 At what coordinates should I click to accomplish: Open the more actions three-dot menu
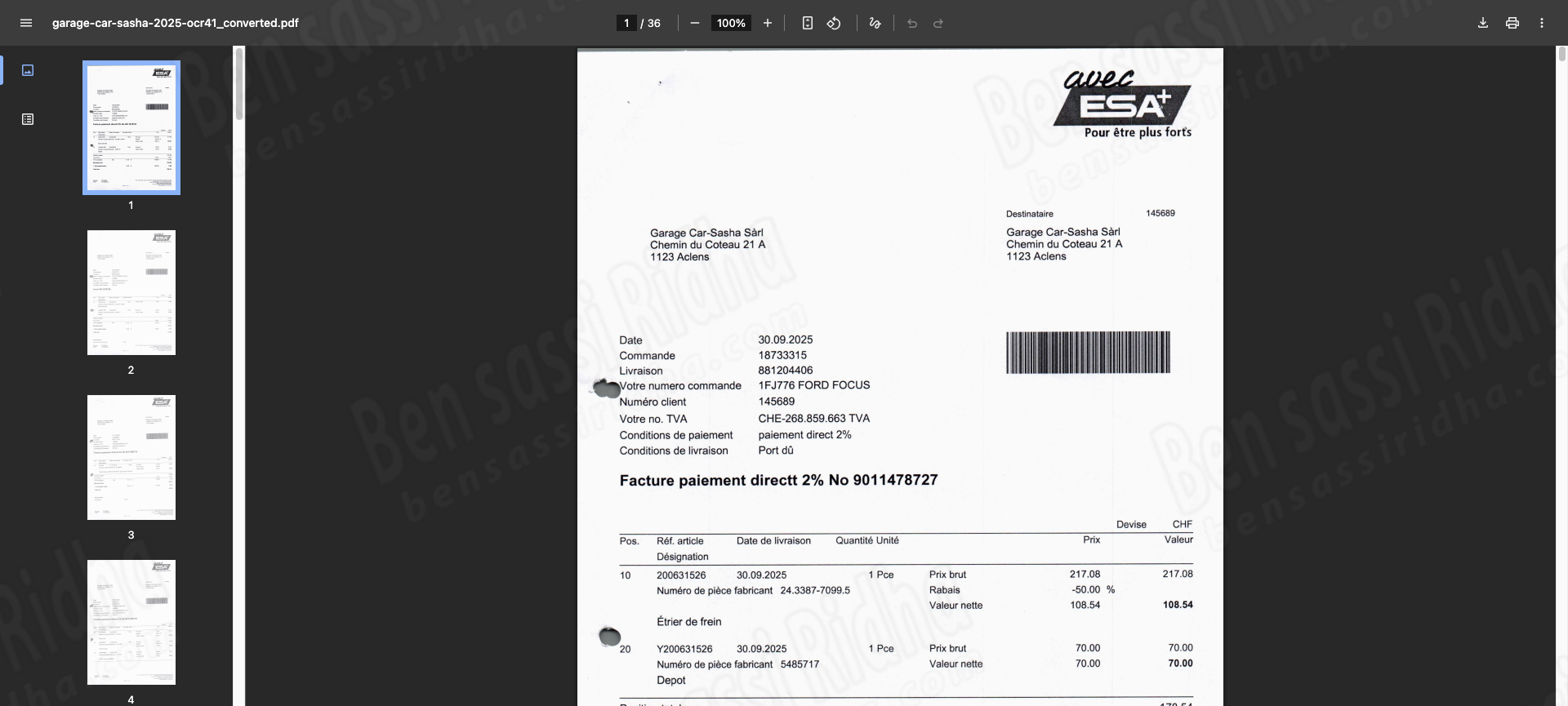(1542, 23)
